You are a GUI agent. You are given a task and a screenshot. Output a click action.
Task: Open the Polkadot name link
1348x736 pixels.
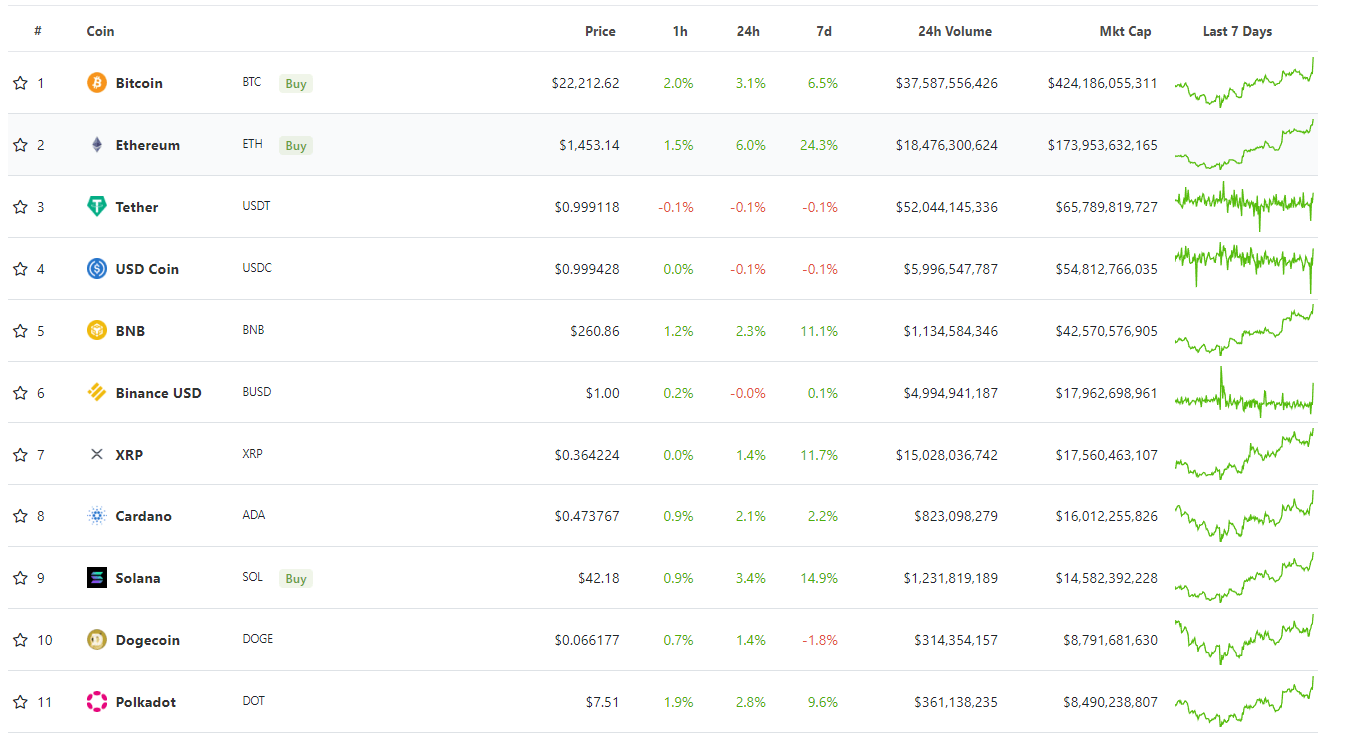pyautogui.click(x=146, y=702)
